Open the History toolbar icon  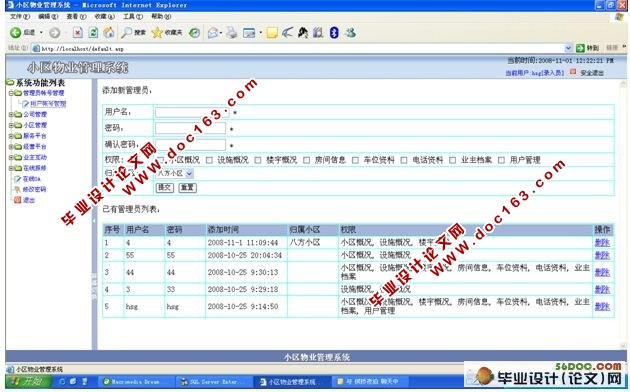pos(194,33)
